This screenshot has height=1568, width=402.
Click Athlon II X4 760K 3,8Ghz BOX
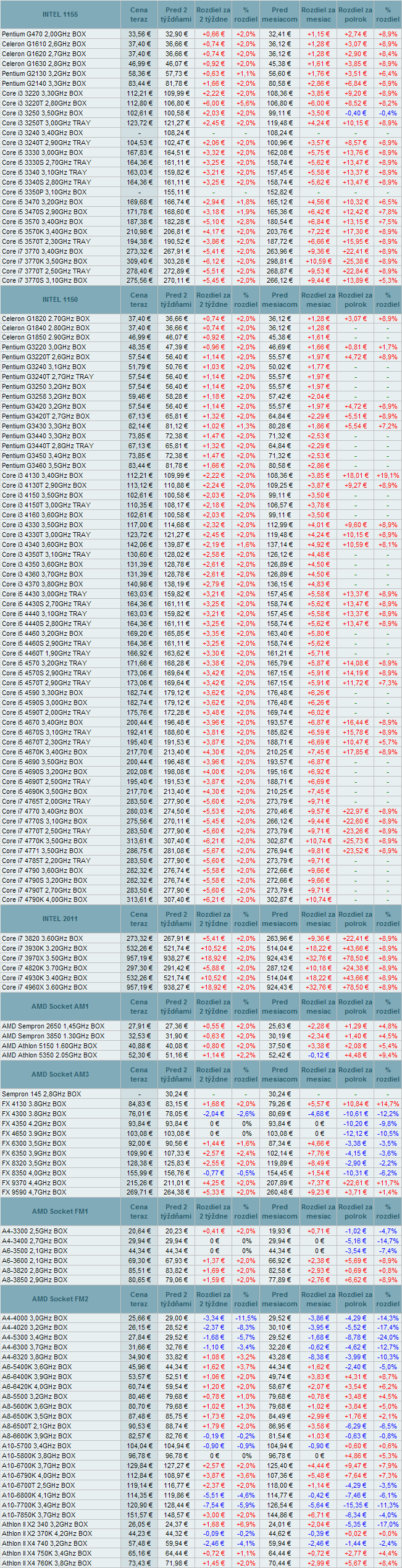coord(47,1563)
